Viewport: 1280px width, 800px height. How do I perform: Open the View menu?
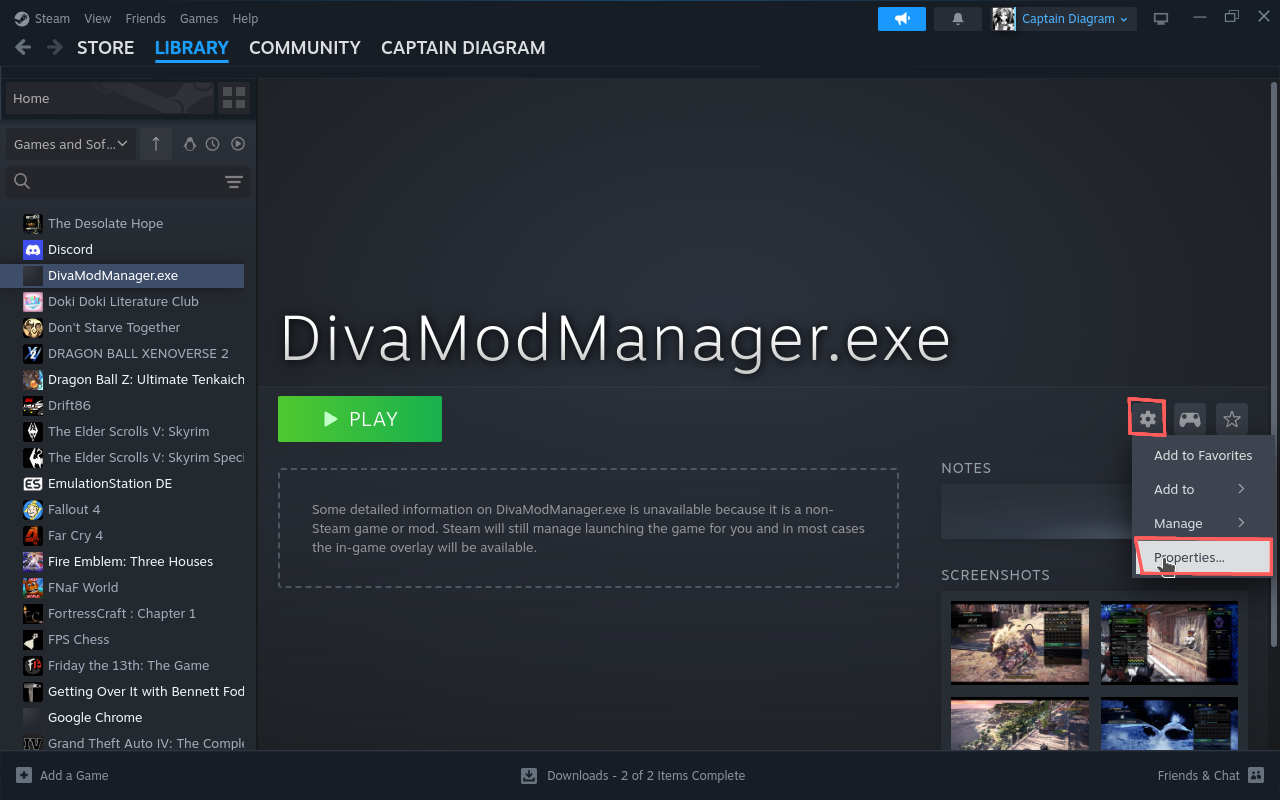98,18
